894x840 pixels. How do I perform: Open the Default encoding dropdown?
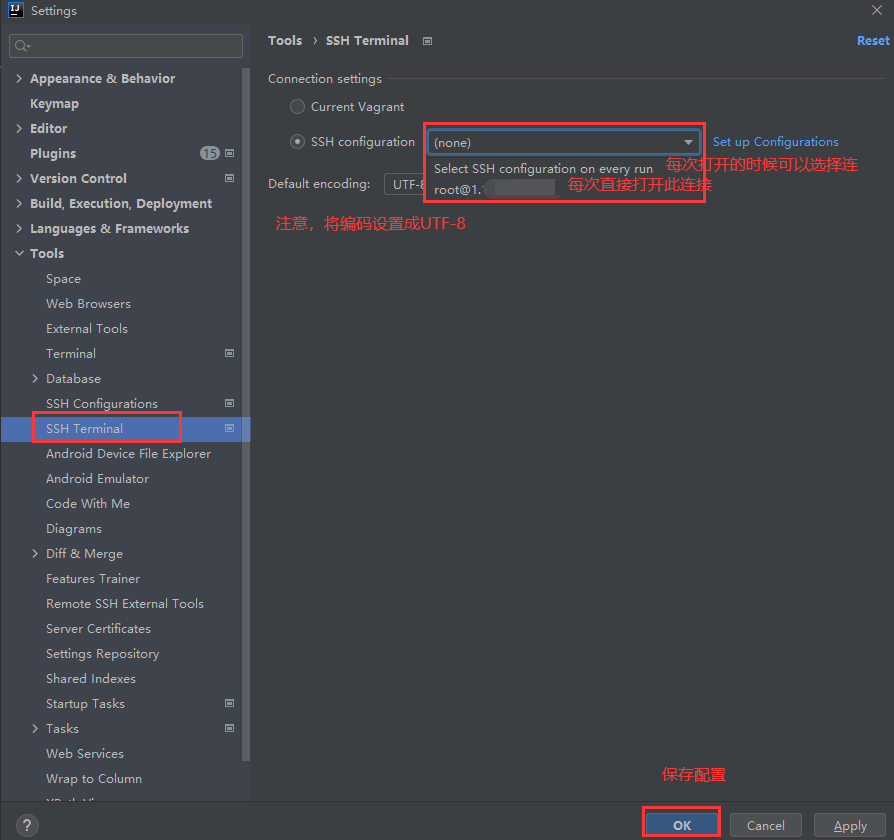point(404,184)
